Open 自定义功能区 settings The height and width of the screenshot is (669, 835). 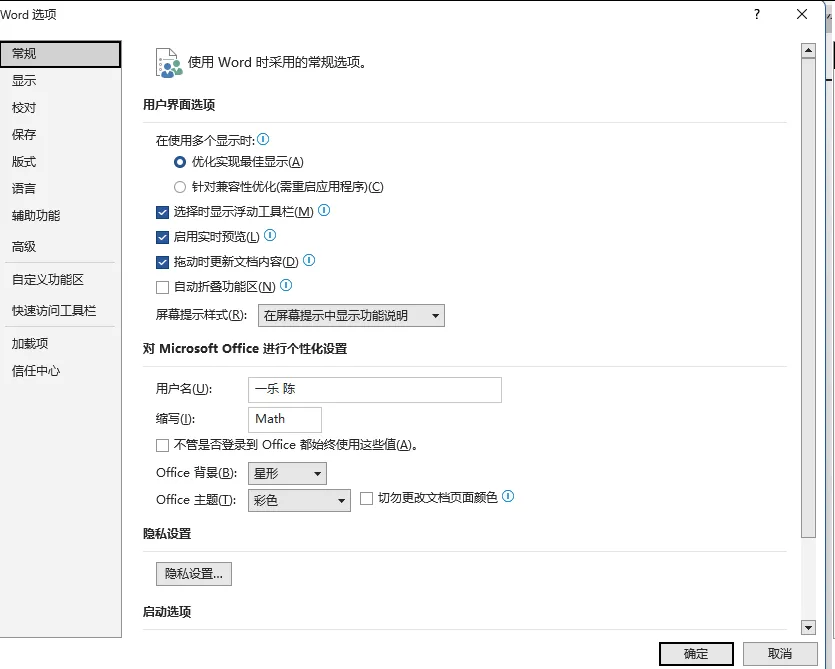pyautogui.click(x=60, y=280)
